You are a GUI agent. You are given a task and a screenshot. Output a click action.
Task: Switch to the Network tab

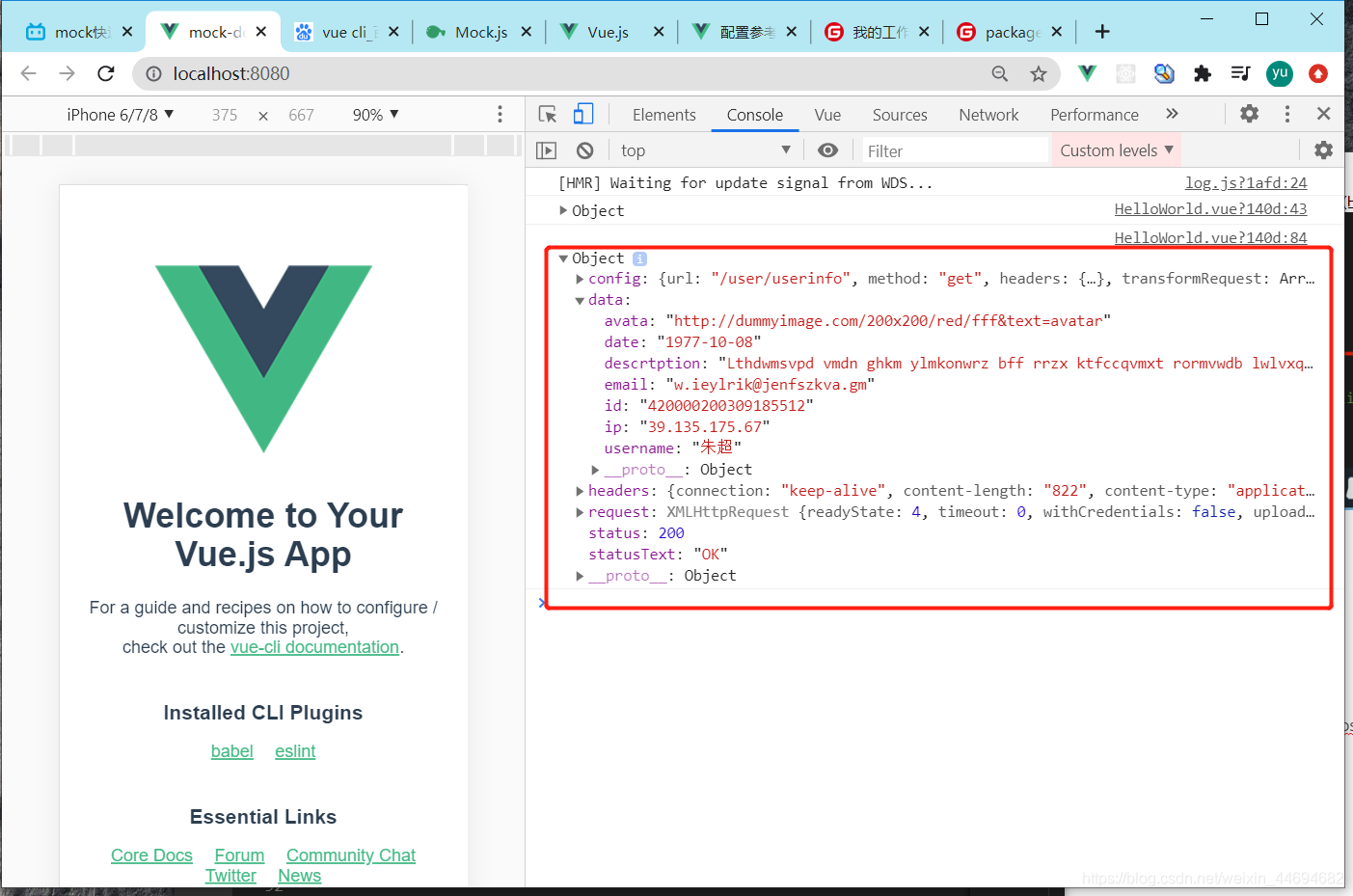[988, 115]
